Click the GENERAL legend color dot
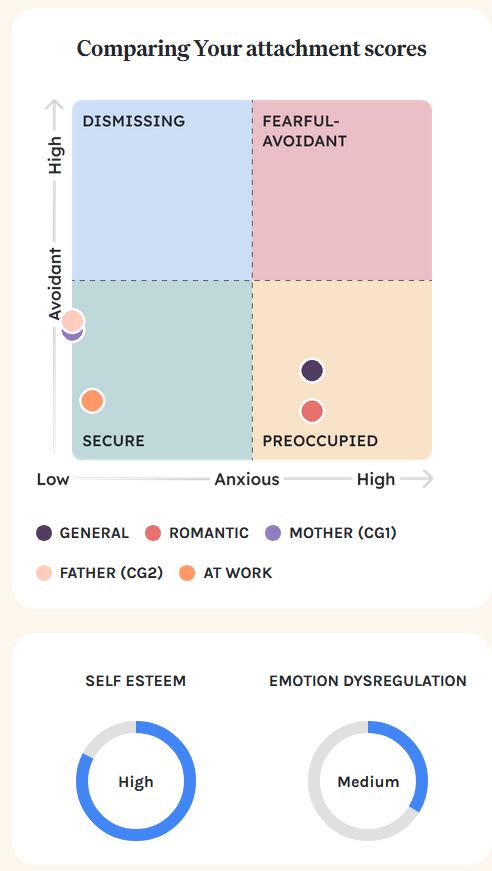The image size is (492, 871). click(x=44, y=533)
